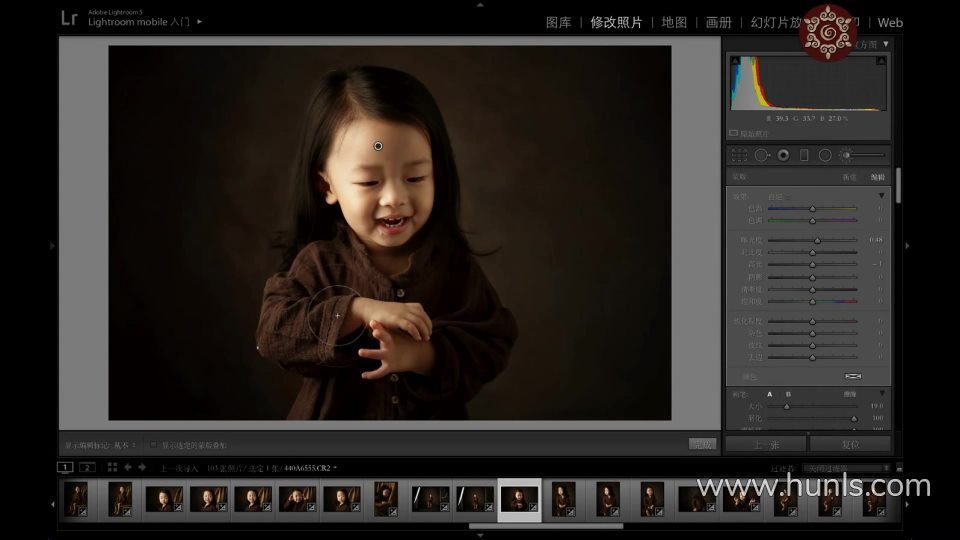Collapse the brush options disclosure triangle

pyautogui.click(x=882, y=394)
